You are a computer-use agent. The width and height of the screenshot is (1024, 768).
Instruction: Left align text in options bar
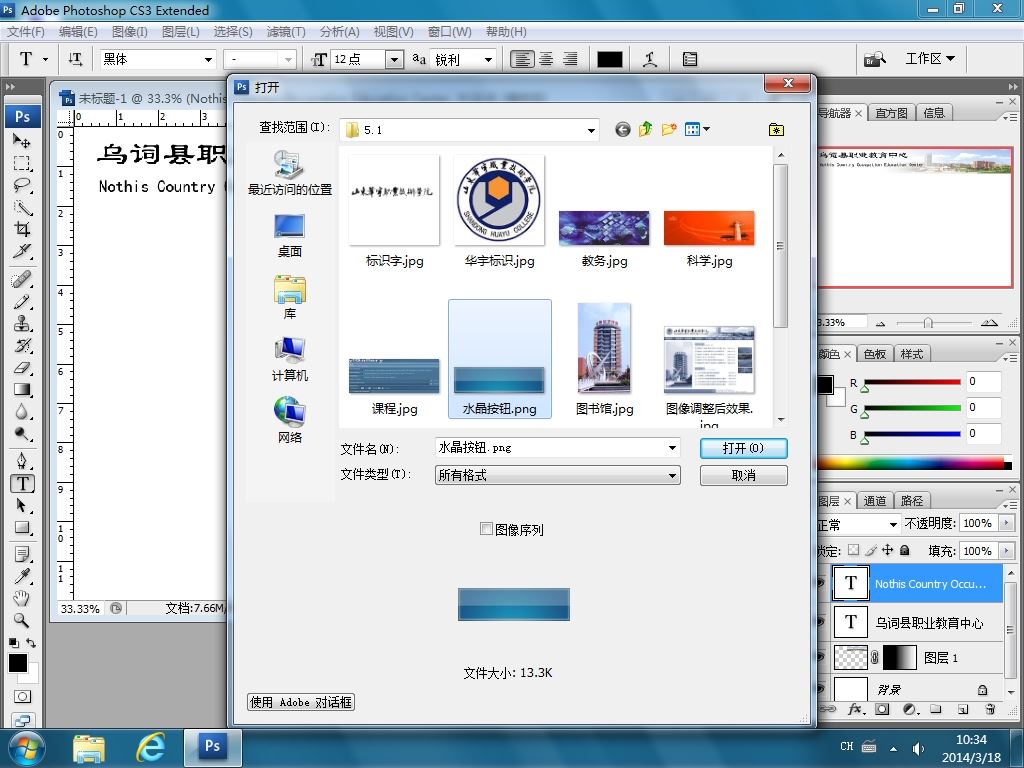coord(522,59)
